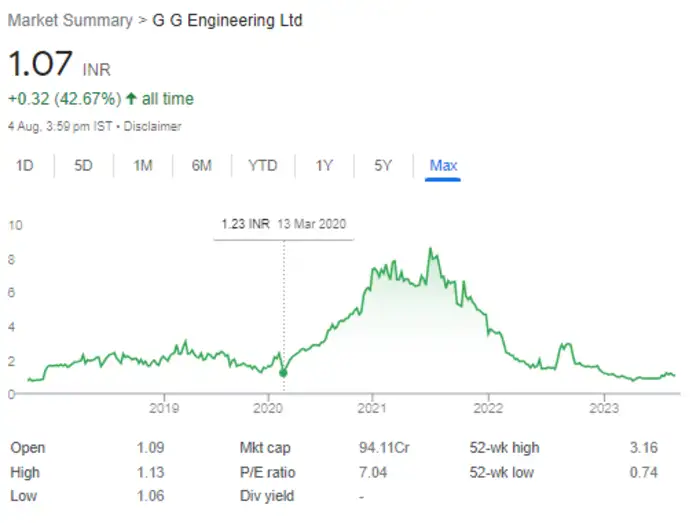Open the Market Summary breadcrumb
The image size is (700, 523).
coord(68,20)
